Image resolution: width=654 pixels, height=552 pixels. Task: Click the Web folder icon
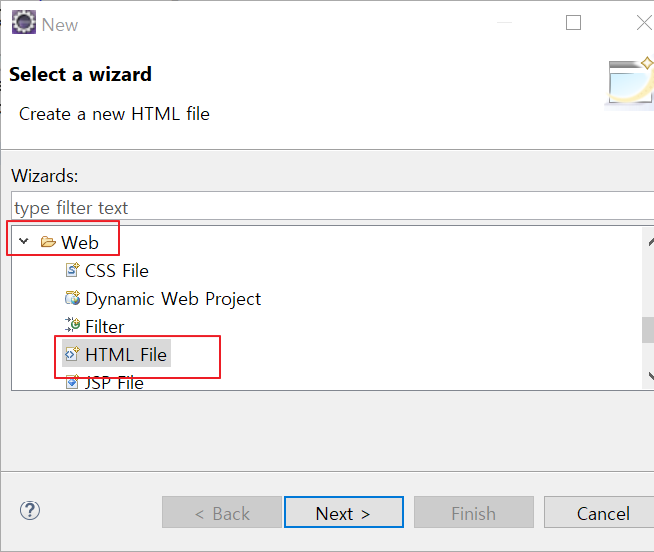48,242
